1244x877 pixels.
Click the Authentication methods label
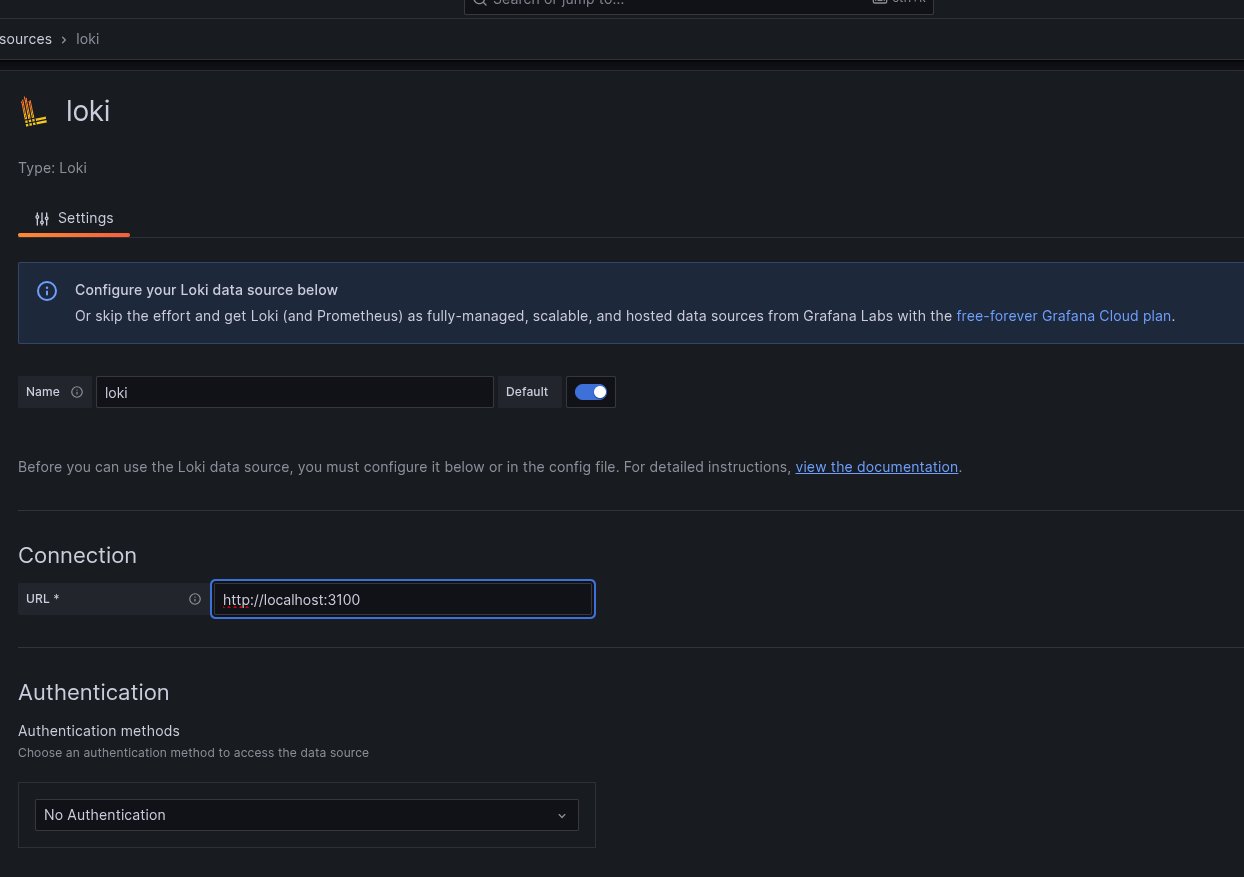tap(99, 731)
